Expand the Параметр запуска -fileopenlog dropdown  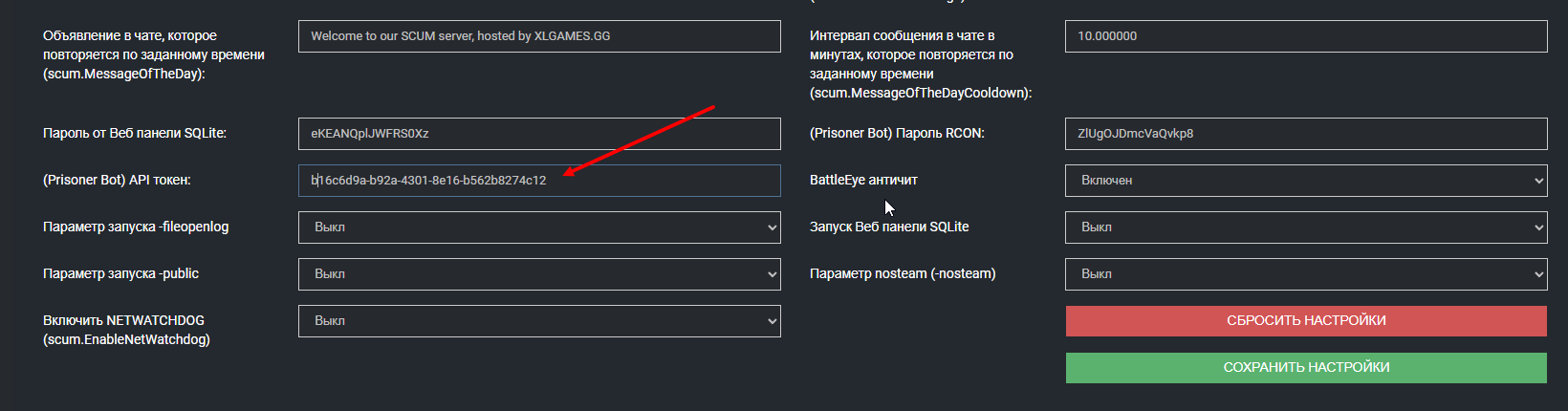[539, 227]
